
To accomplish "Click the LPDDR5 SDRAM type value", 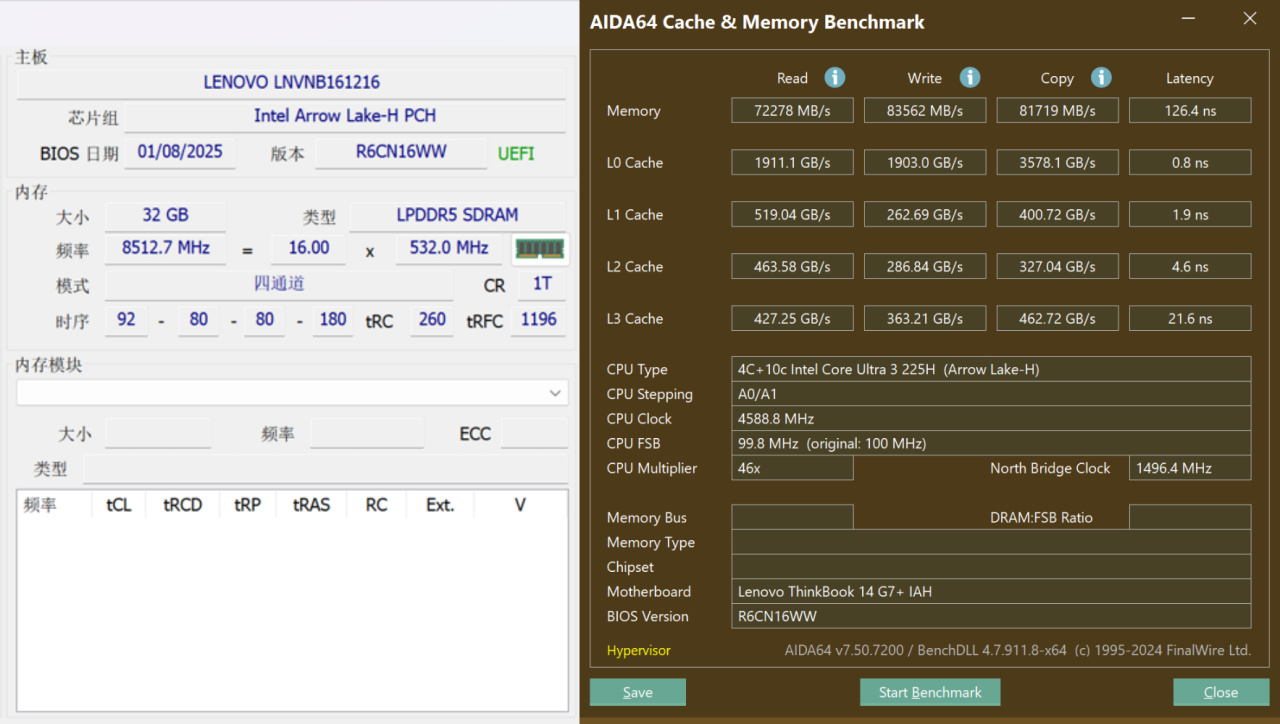I will tap(457, 216).
